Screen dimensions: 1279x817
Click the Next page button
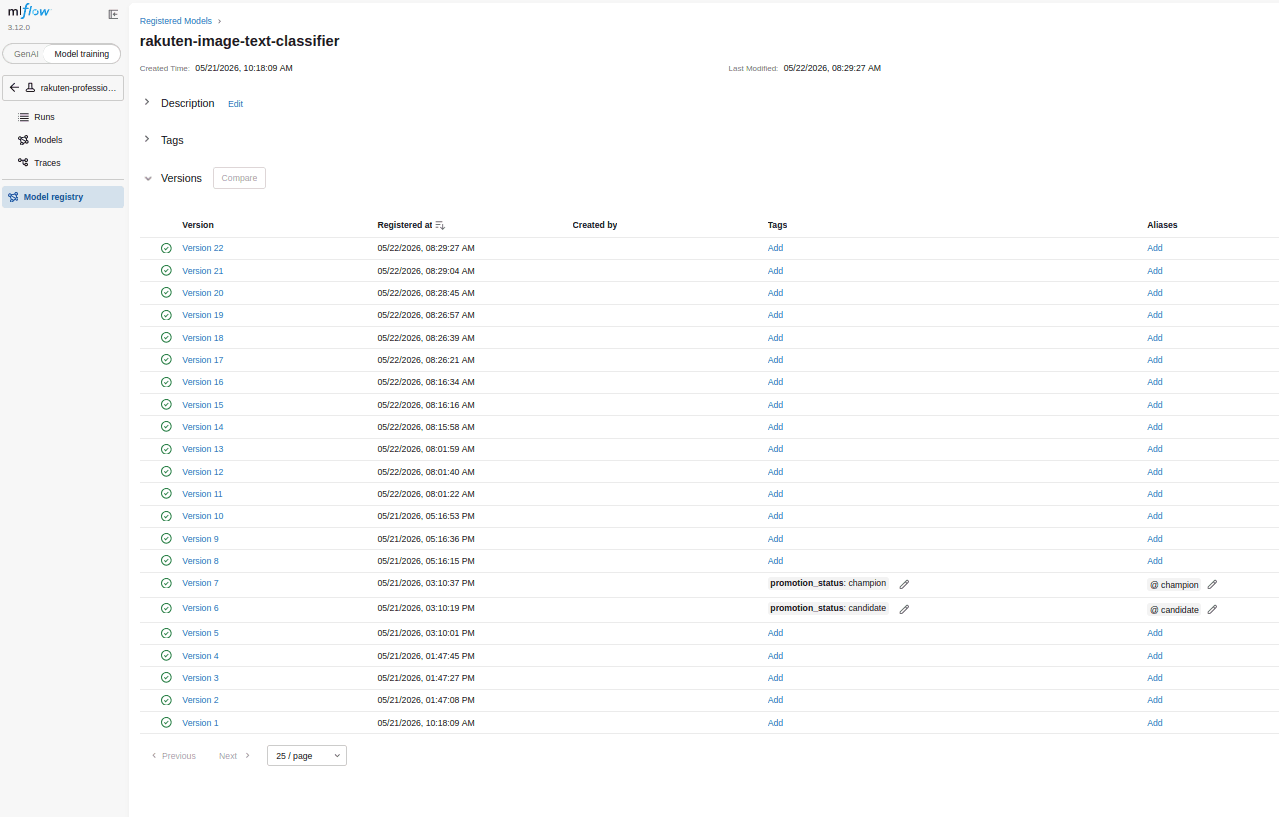[x=235, y=756]
